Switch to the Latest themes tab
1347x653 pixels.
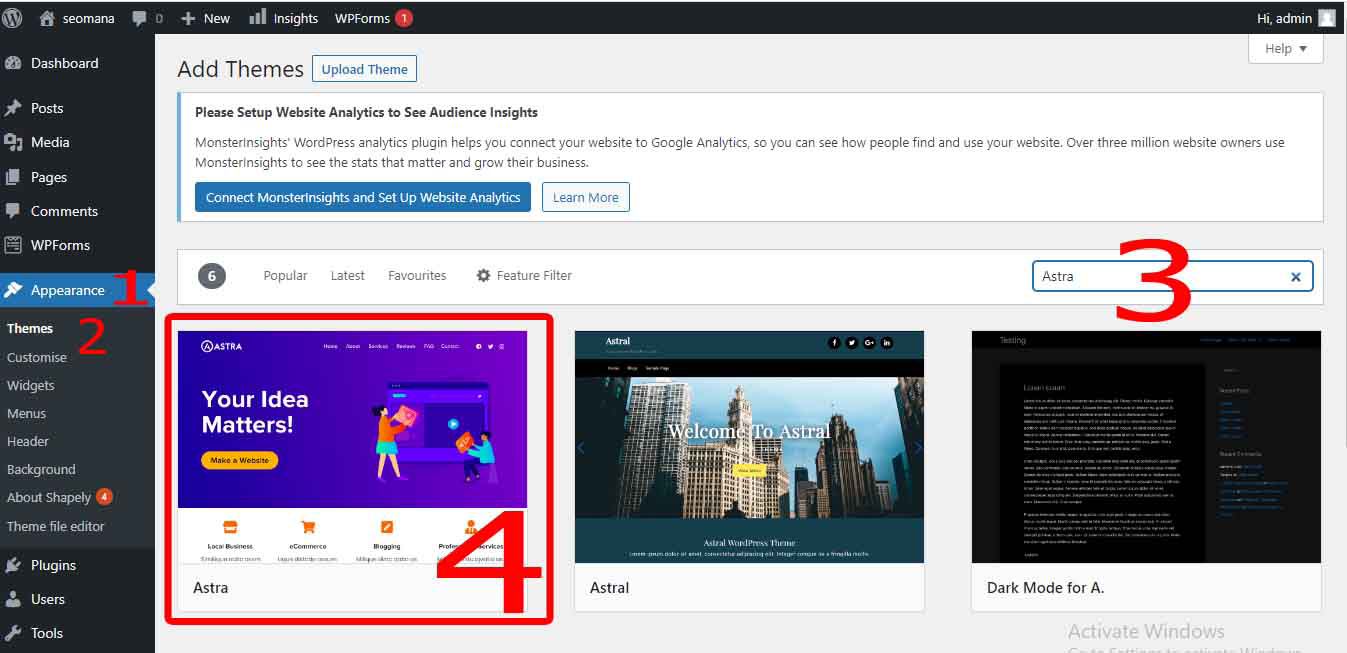click(348, 275)
